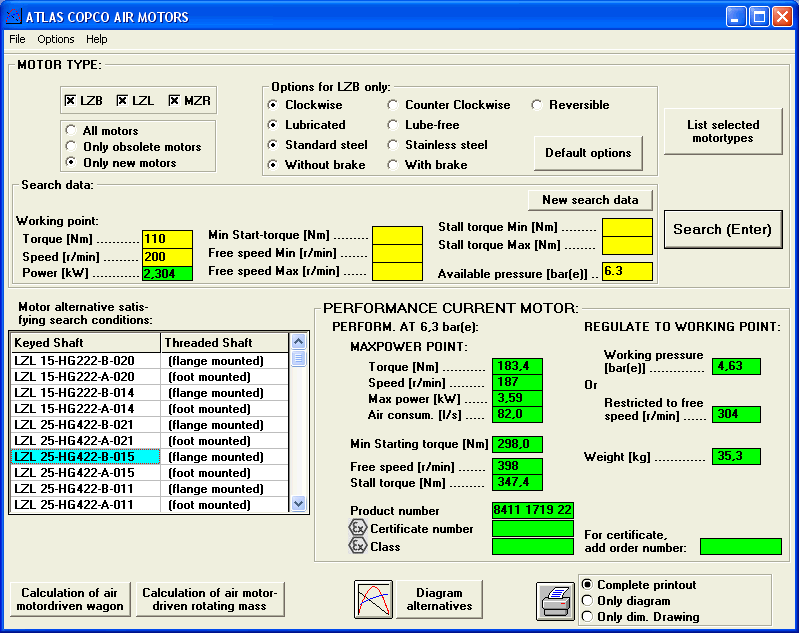
Task: Toggle the LZB motor type checkbox
Action: (70, 101)
